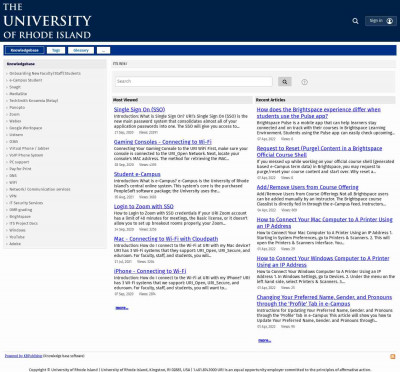Open Login to Zoom with SSO article
400x372 pixels.
point(144,206)
